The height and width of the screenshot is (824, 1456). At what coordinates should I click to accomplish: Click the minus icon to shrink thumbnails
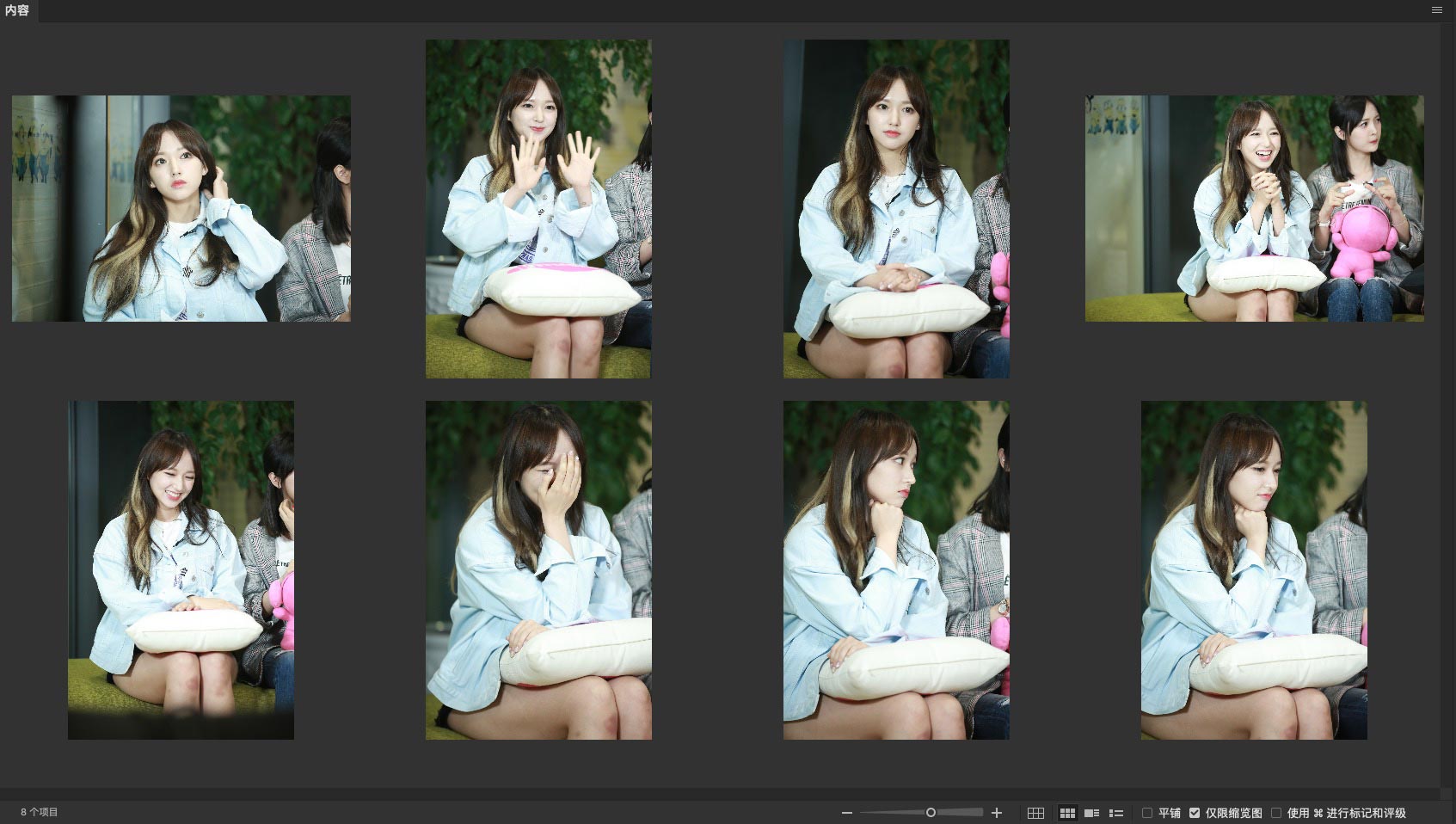click(847, 813)
